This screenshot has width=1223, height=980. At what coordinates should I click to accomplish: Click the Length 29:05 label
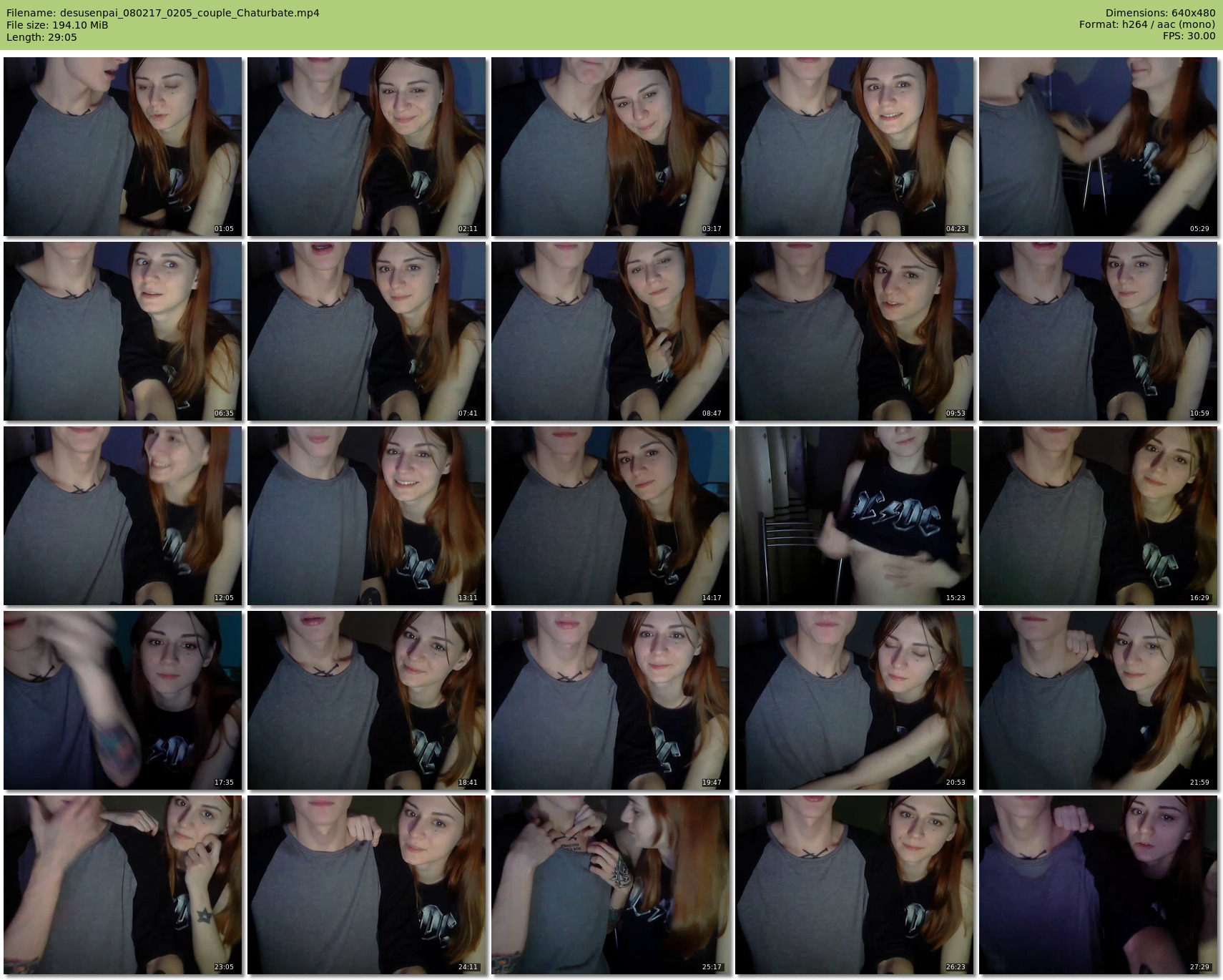click(41, 37)
